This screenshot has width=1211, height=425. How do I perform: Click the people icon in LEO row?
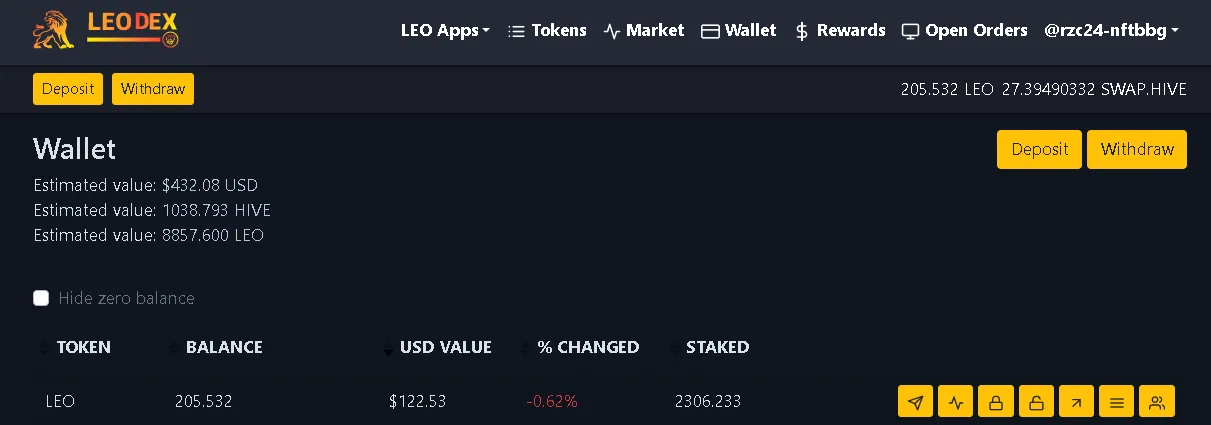pos(1157,402)
